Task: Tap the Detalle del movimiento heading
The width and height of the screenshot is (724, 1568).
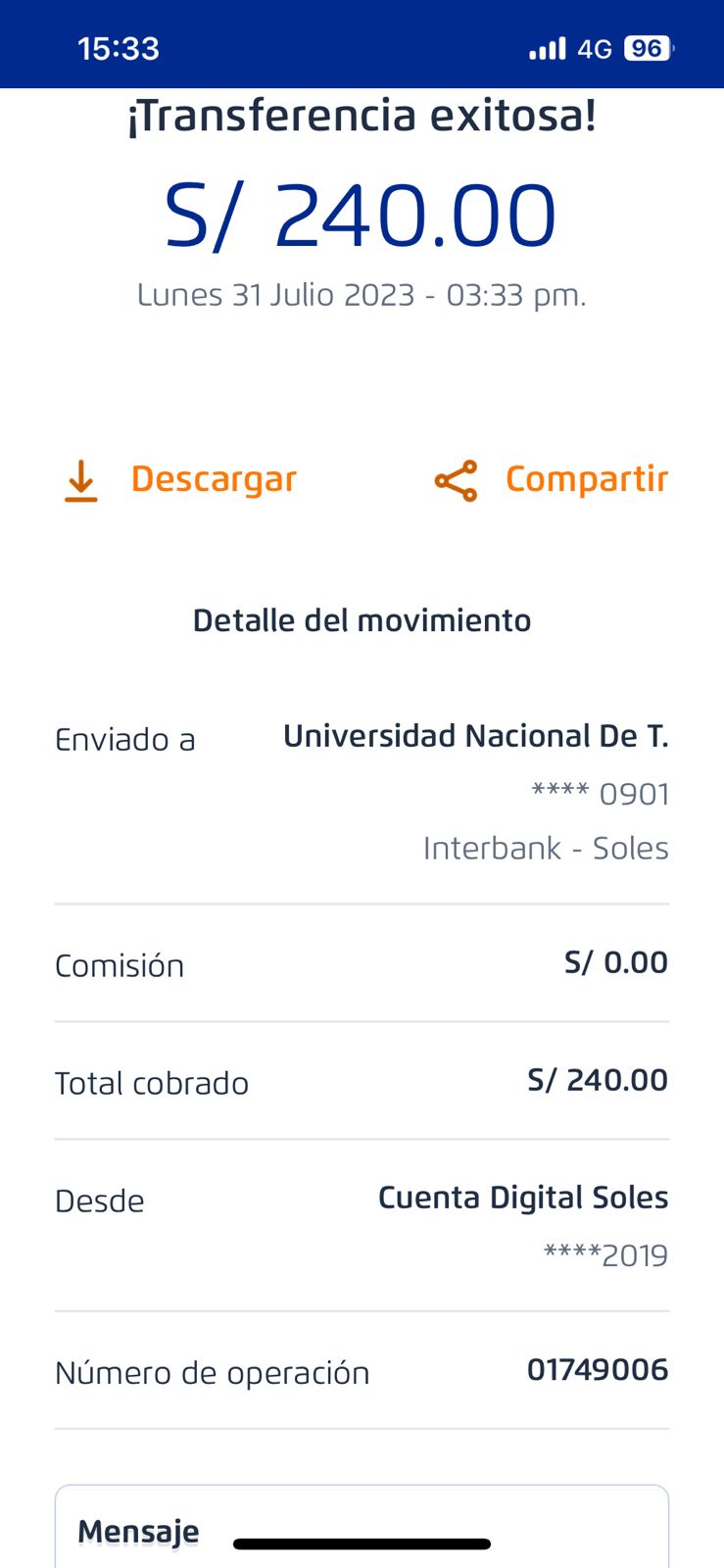Action: pos(362,620)
